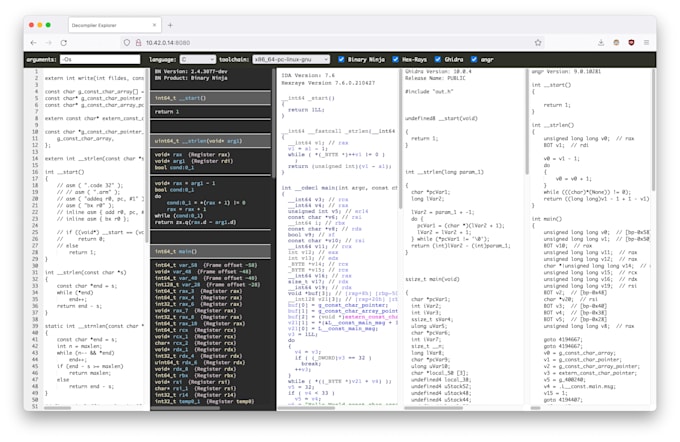Click the Binary Ninja __strlen(void* arg1) header
This screenshot has width=680, height=442.
pyautogui.click(x=210, y=141)
